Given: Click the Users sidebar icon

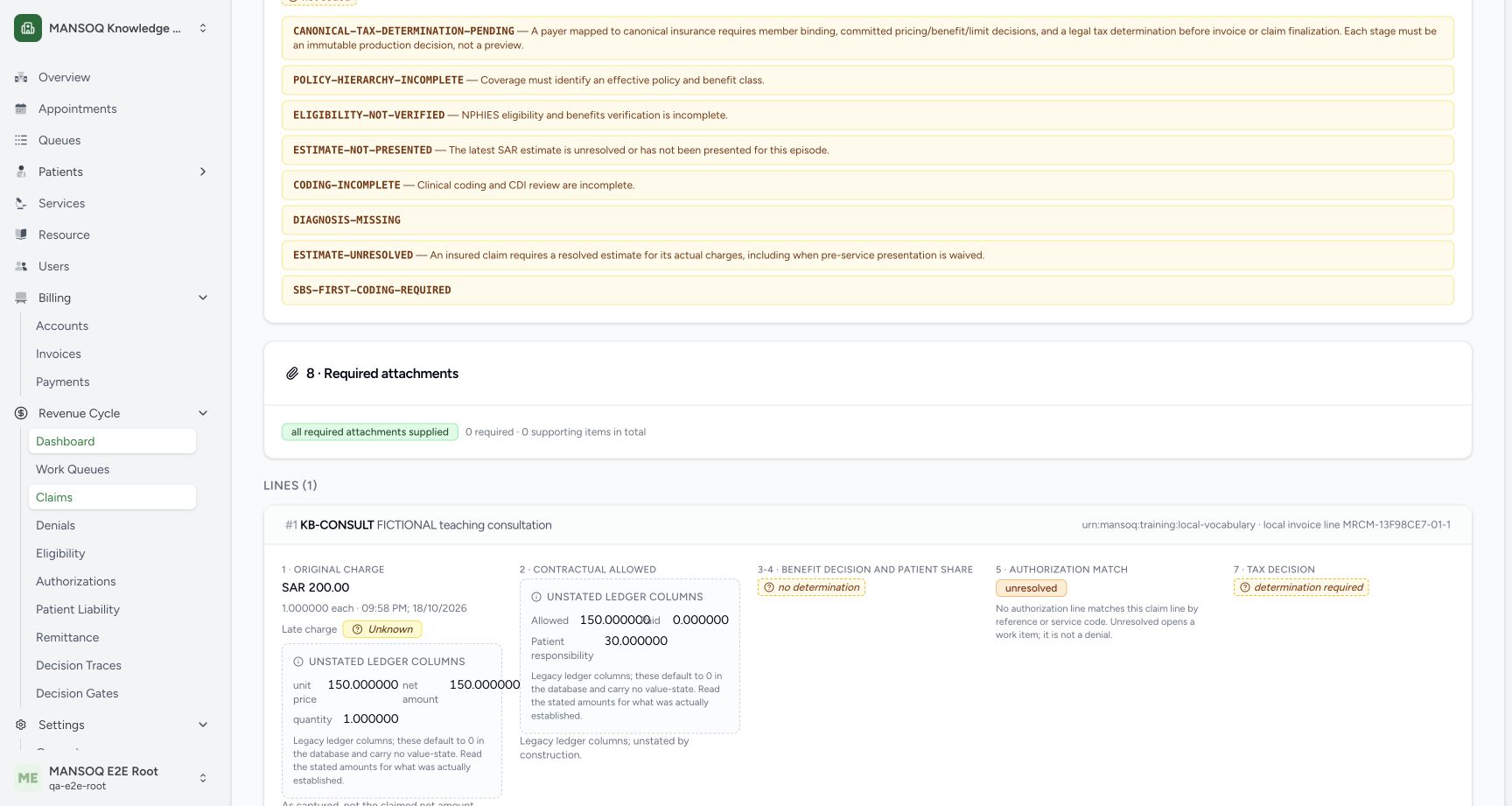Looking at the screenshot, I should point(21,266).
